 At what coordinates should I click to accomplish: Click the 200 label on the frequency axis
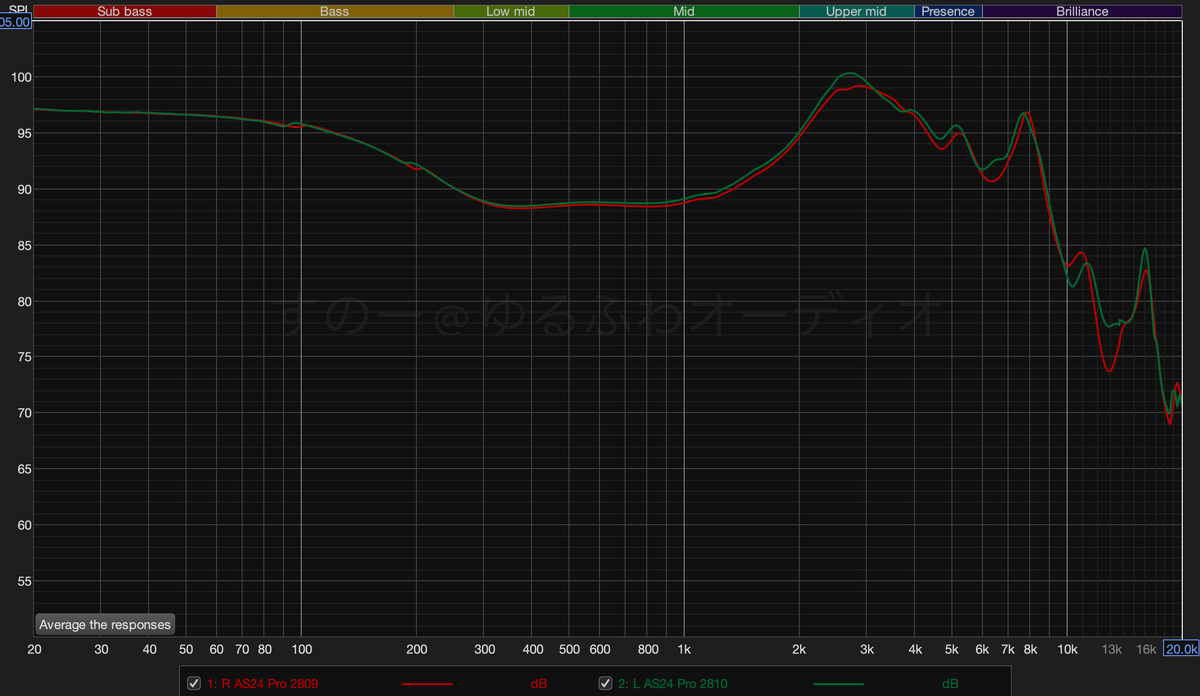(417, 649)
